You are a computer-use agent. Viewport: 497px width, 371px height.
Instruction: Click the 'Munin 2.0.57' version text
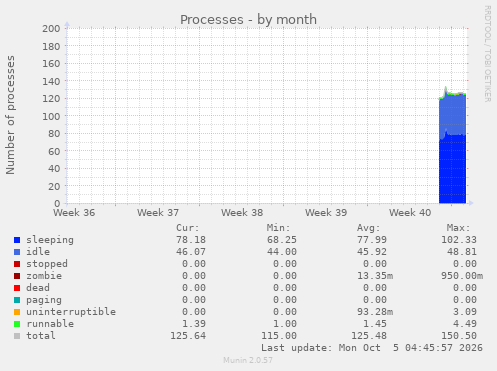point(248,360)
